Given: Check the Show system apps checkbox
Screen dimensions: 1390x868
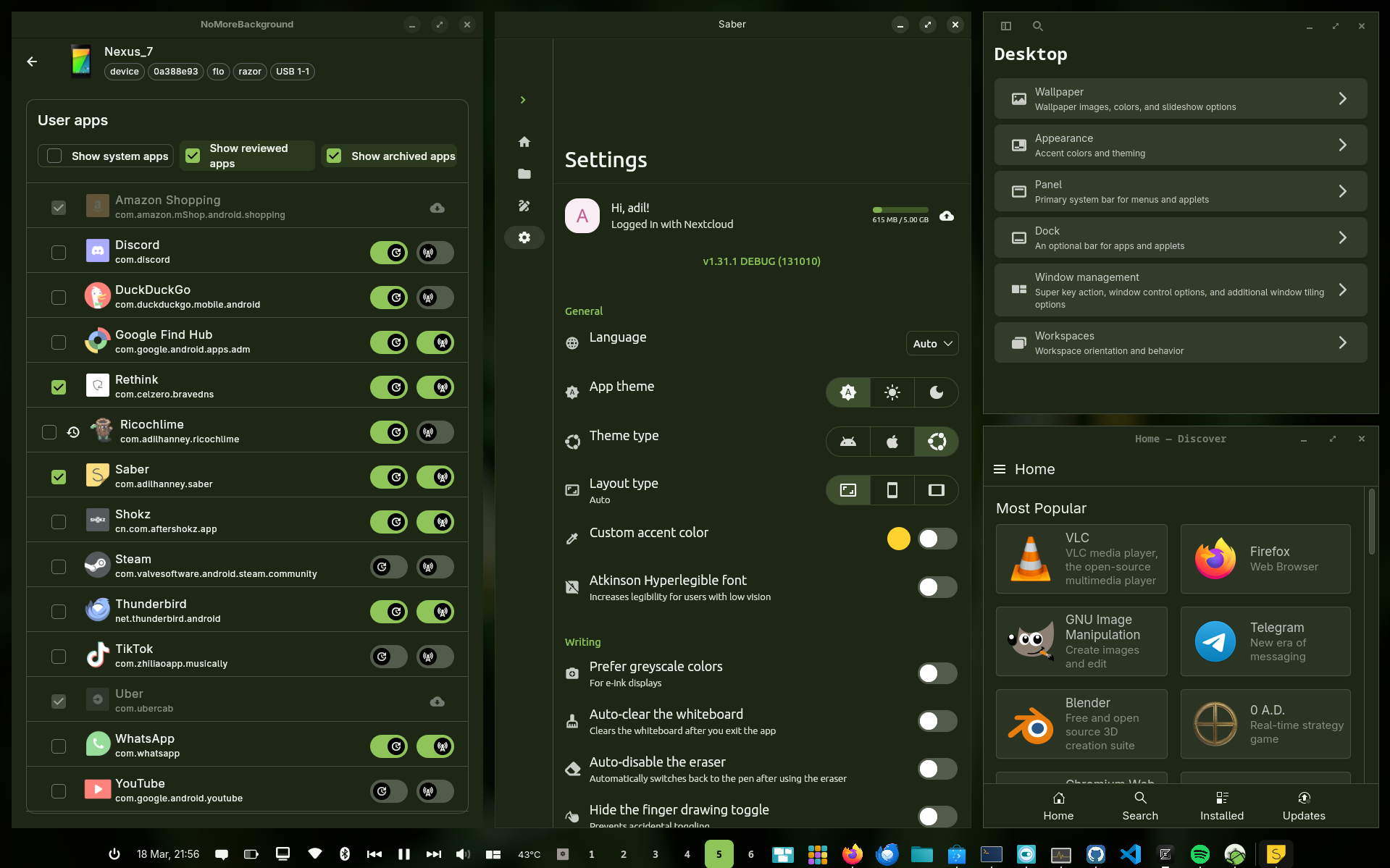Looking at the screenshot, I should click(54, 156).
